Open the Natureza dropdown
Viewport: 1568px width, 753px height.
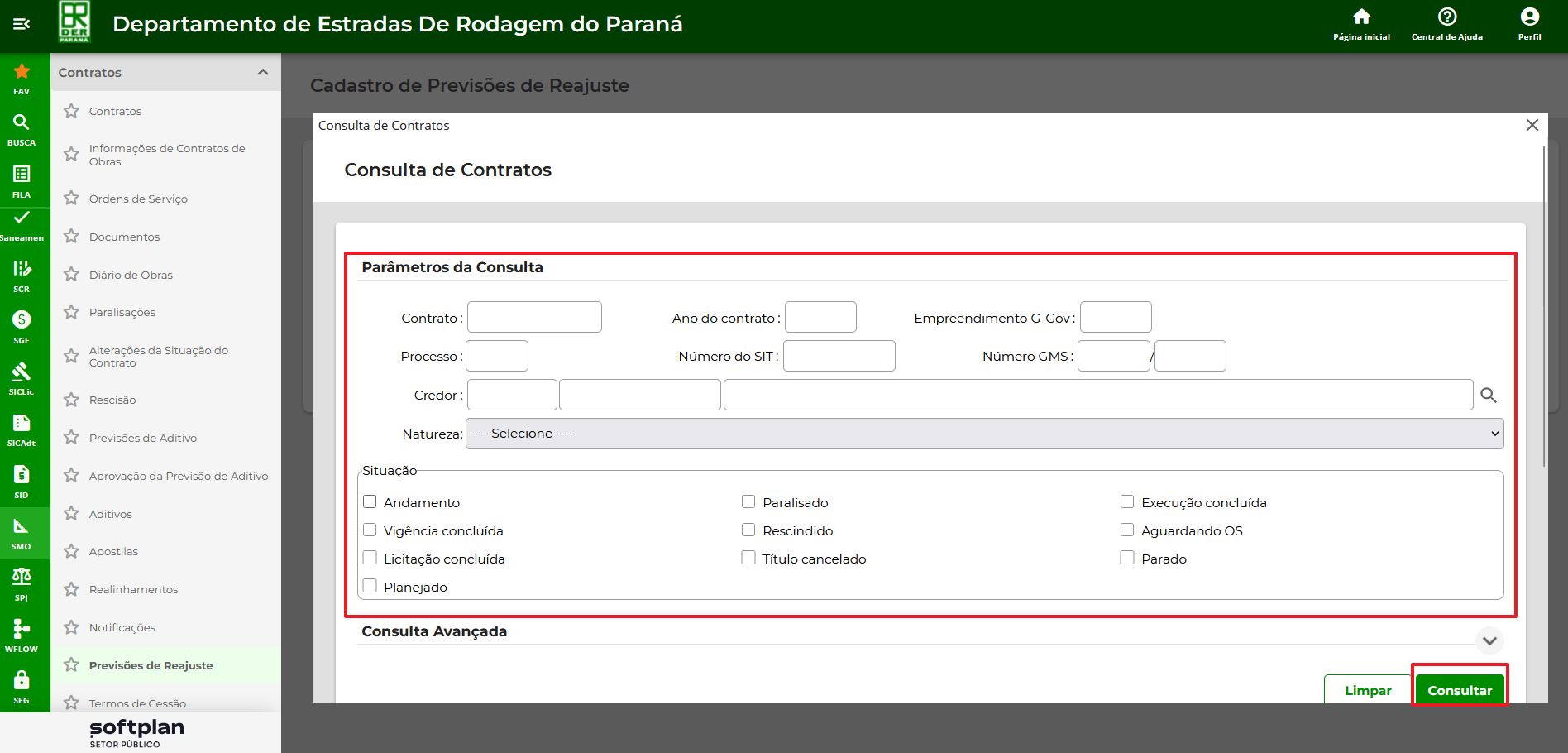tap(984, 434)
